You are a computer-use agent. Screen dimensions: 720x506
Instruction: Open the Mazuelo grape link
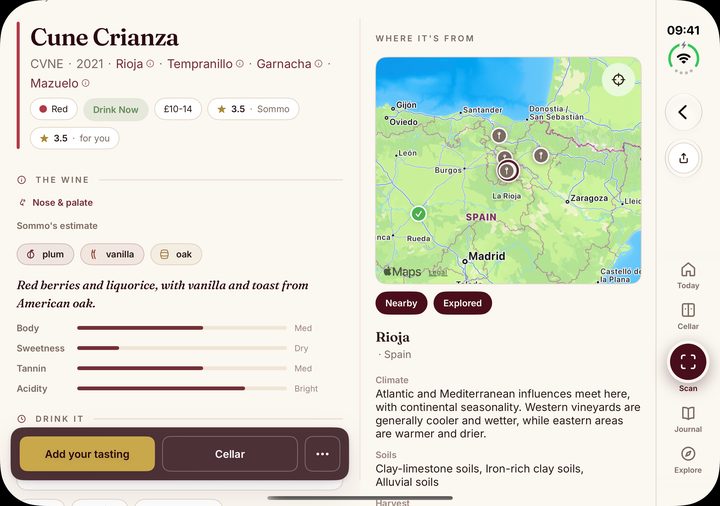point(54,83)
